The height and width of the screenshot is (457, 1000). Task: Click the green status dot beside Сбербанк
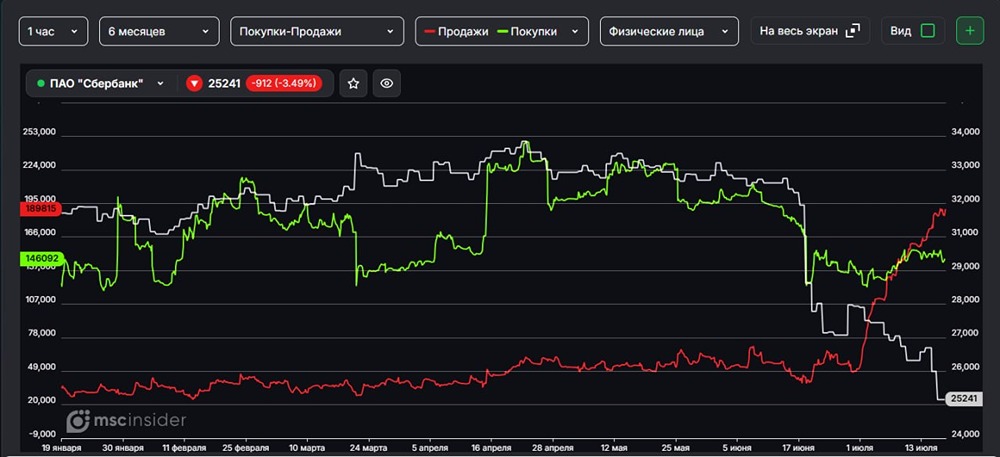click(41, 83)
